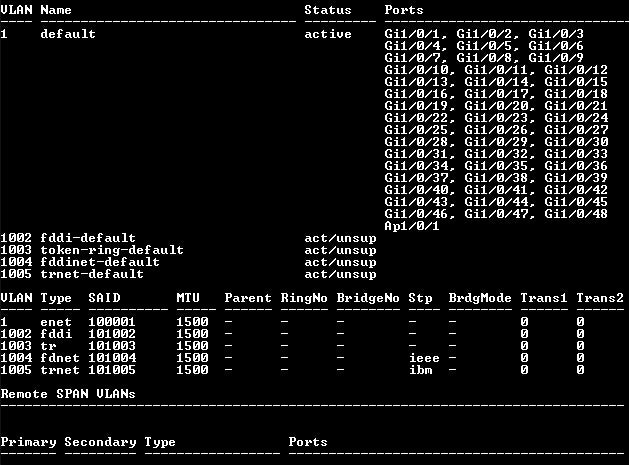629x465 pixels.
Task: Click 'act/unsup' status of fddi-default row
Action: coord(340,239)
